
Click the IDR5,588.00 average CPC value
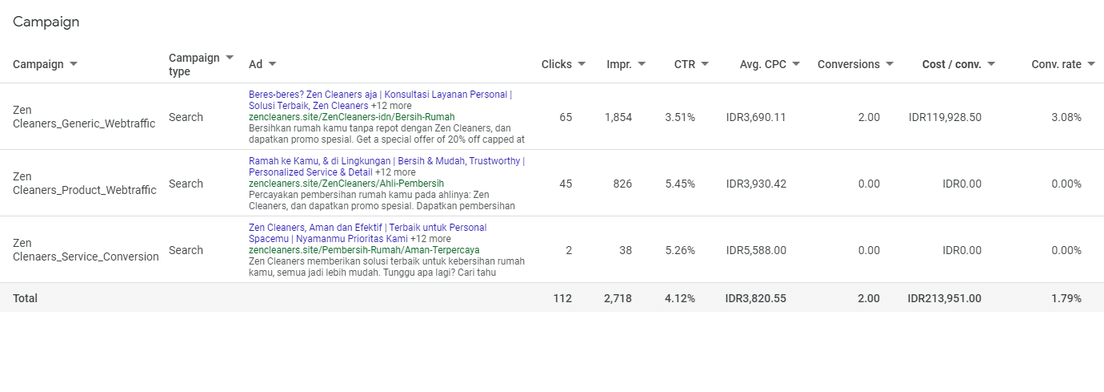(756, 250)
